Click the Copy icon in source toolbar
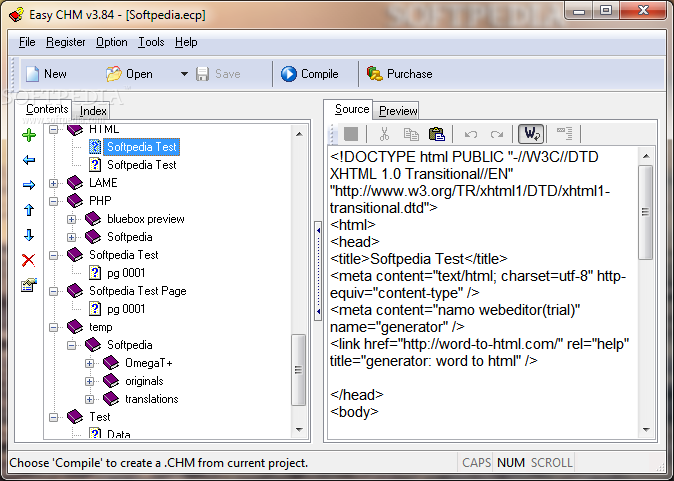The height and width of the screenshot is (481, 674). point(411,134)
